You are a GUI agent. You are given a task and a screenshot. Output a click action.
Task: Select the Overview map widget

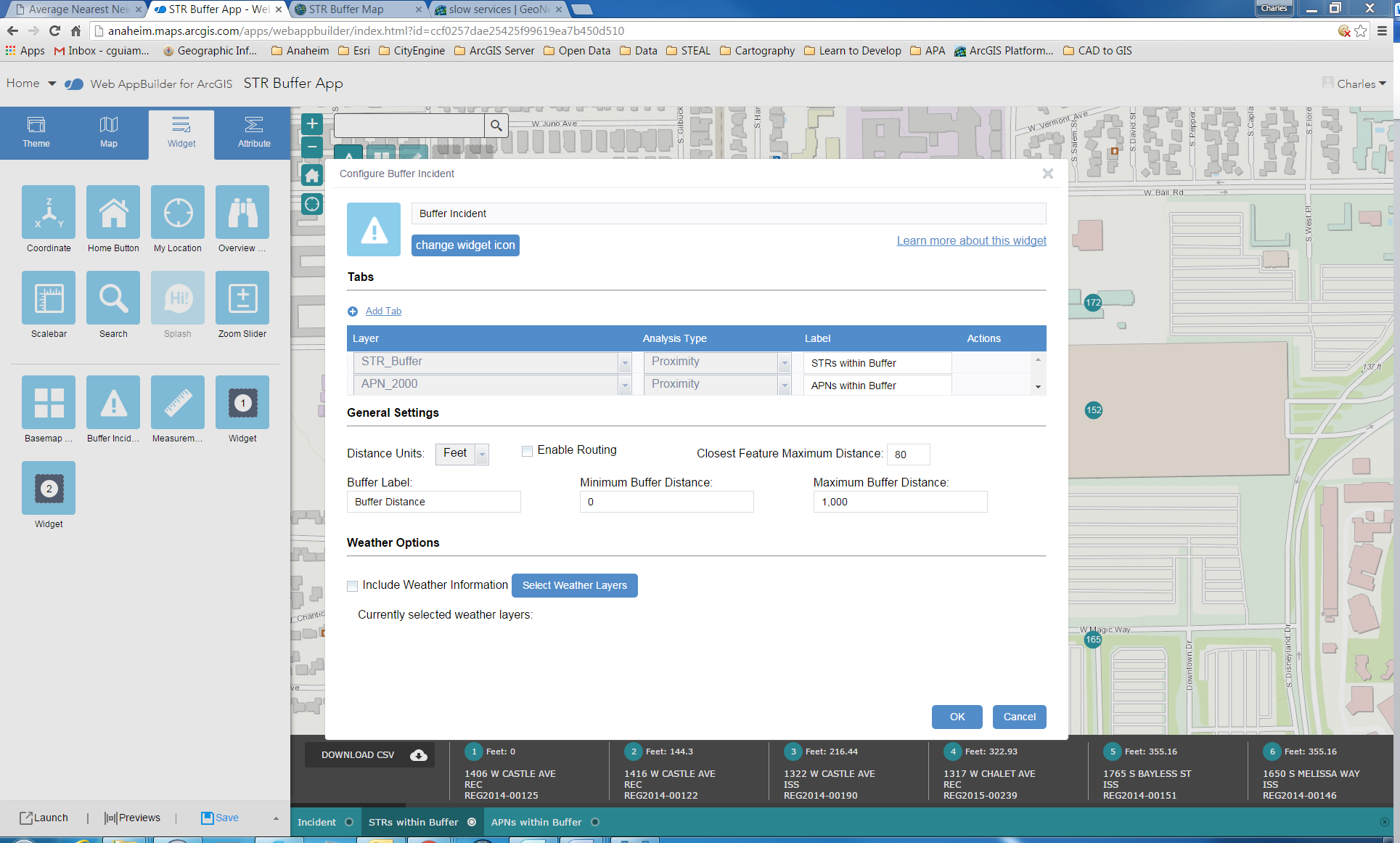(x=242, y=212)
